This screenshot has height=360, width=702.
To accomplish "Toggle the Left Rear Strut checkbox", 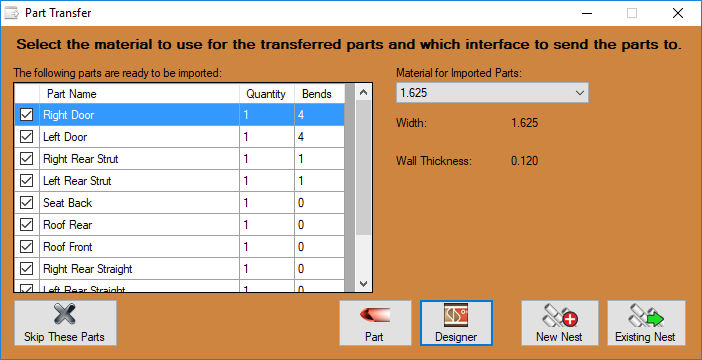I will [x=26, y=180].
